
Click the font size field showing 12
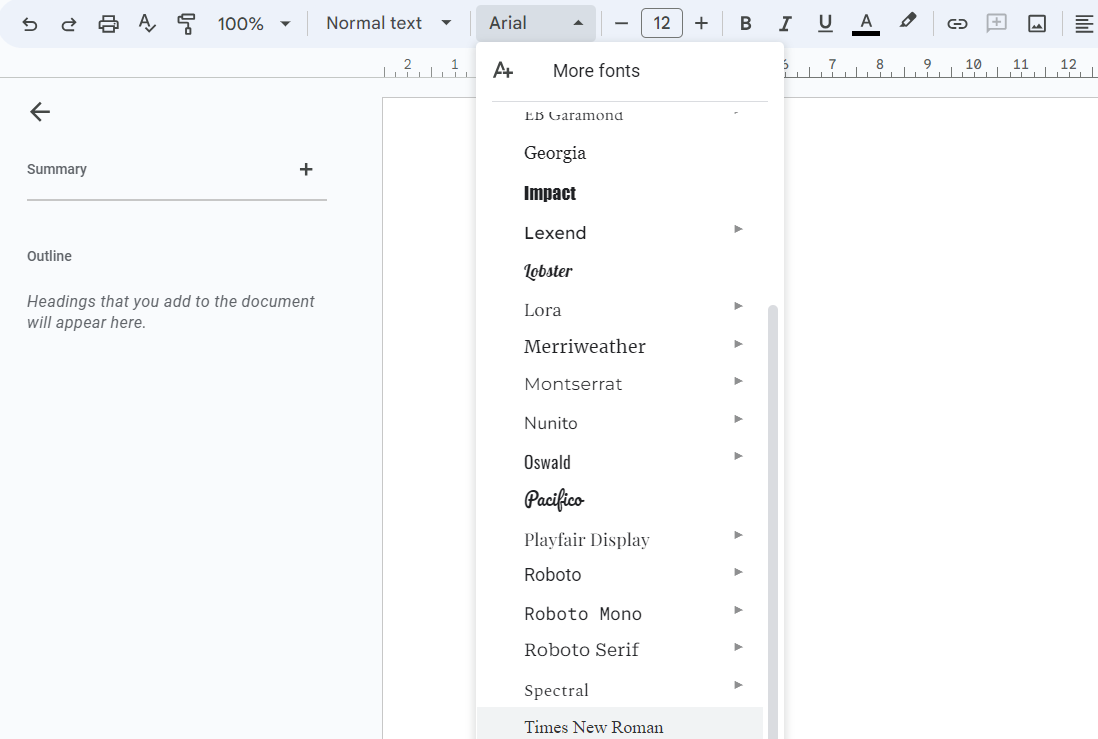point(662,23)
